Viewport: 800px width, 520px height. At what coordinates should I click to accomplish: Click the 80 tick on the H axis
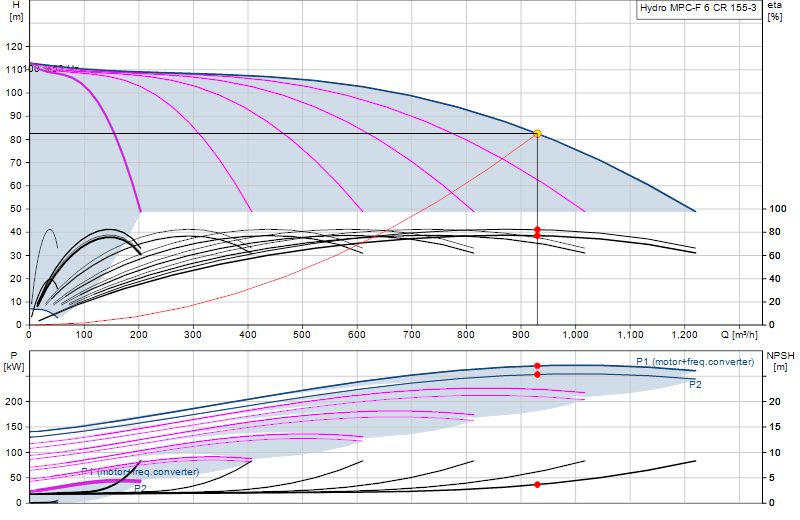click(x=17, y=139)
